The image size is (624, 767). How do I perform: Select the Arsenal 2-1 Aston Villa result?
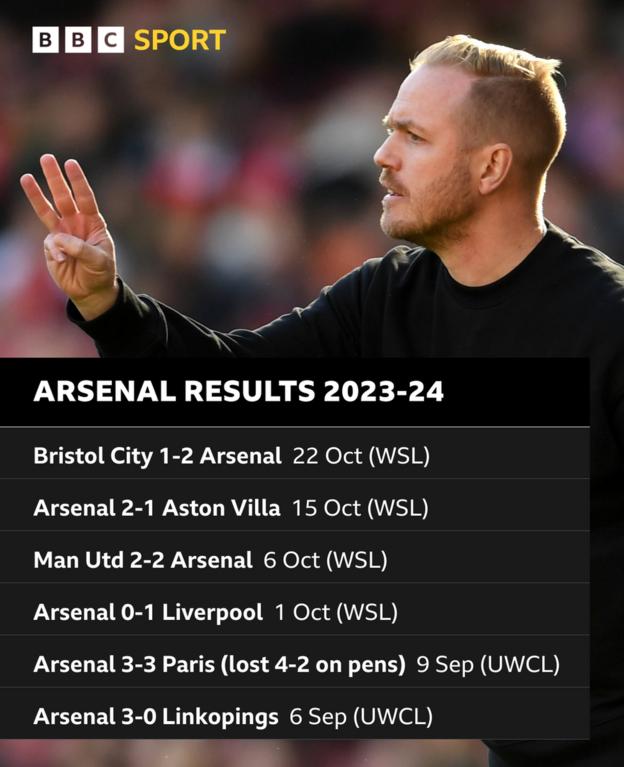tap(157, 508)
